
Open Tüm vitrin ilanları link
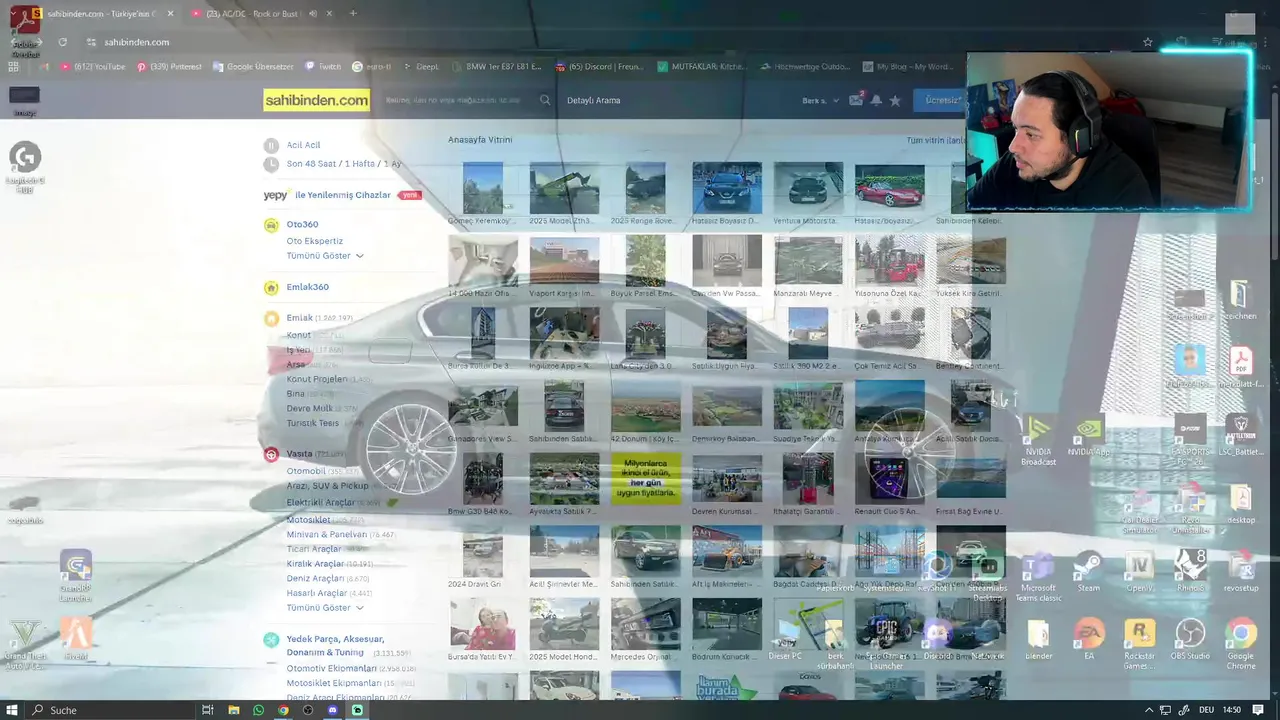pyautogui.click(x=936, y=141)
